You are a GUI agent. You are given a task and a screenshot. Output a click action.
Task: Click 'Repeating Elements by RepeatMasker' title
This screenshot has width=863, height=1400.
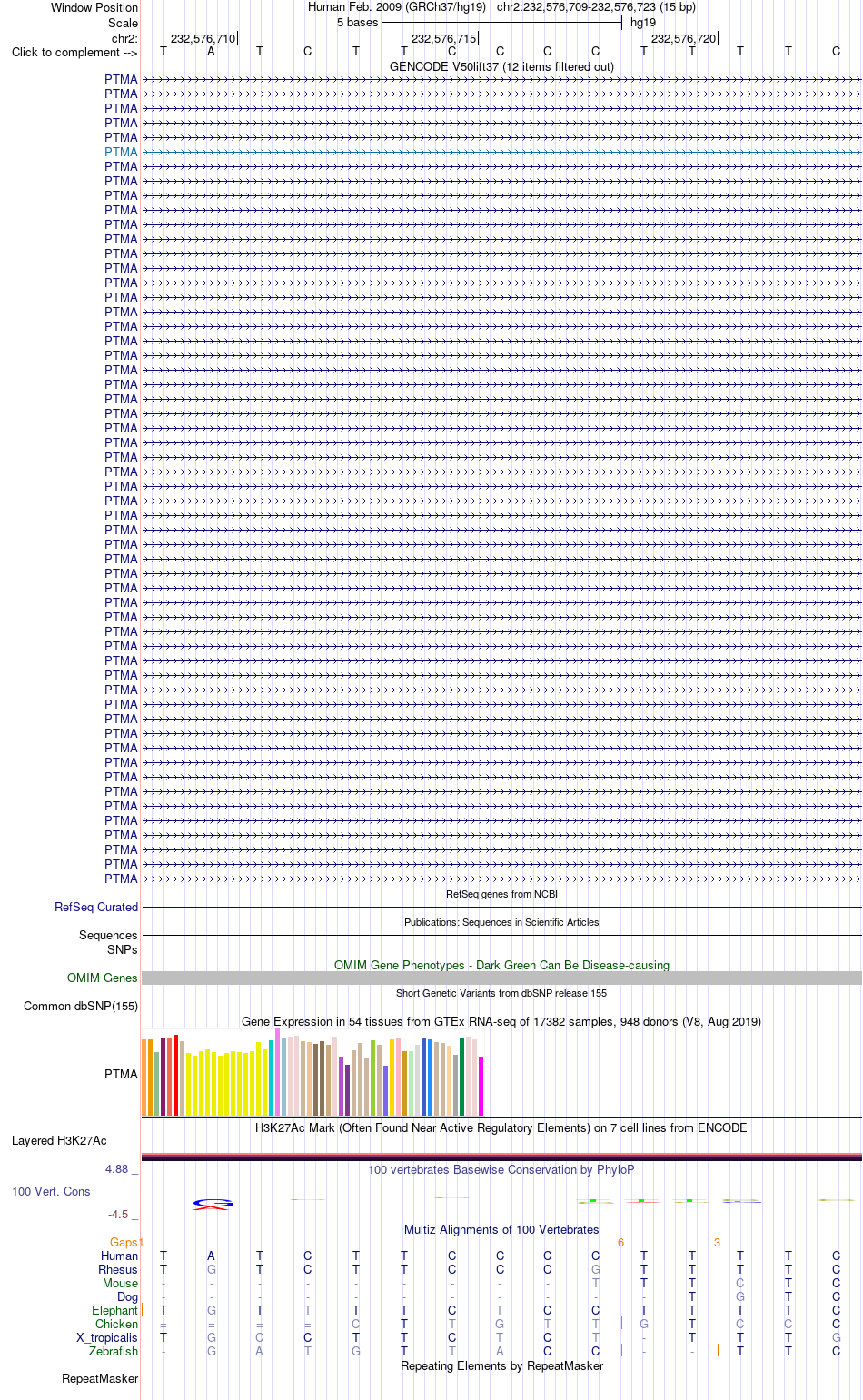tap(501, 1365)
